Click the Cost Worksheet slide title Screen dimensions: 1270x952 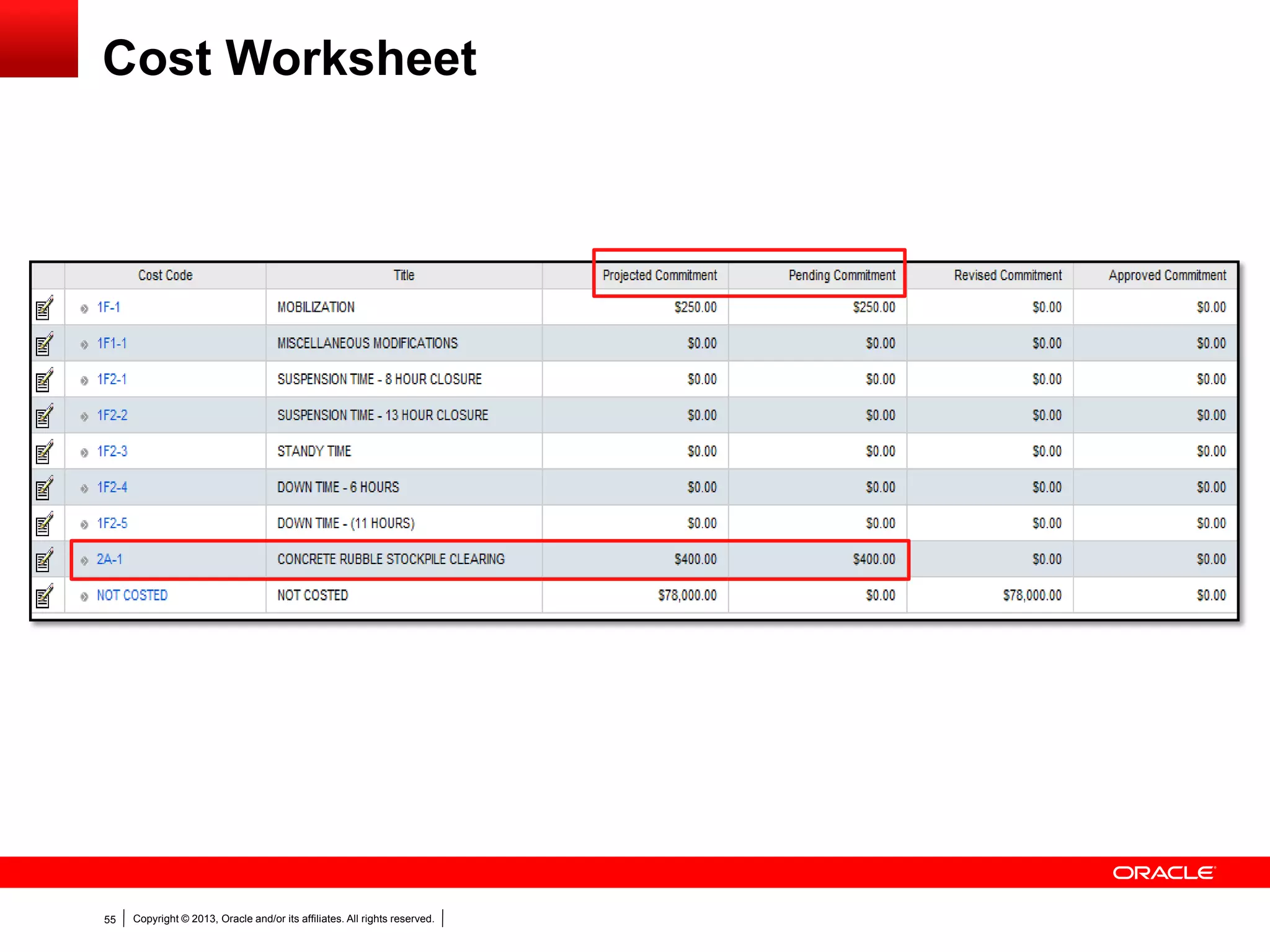[x=290, y=58]
